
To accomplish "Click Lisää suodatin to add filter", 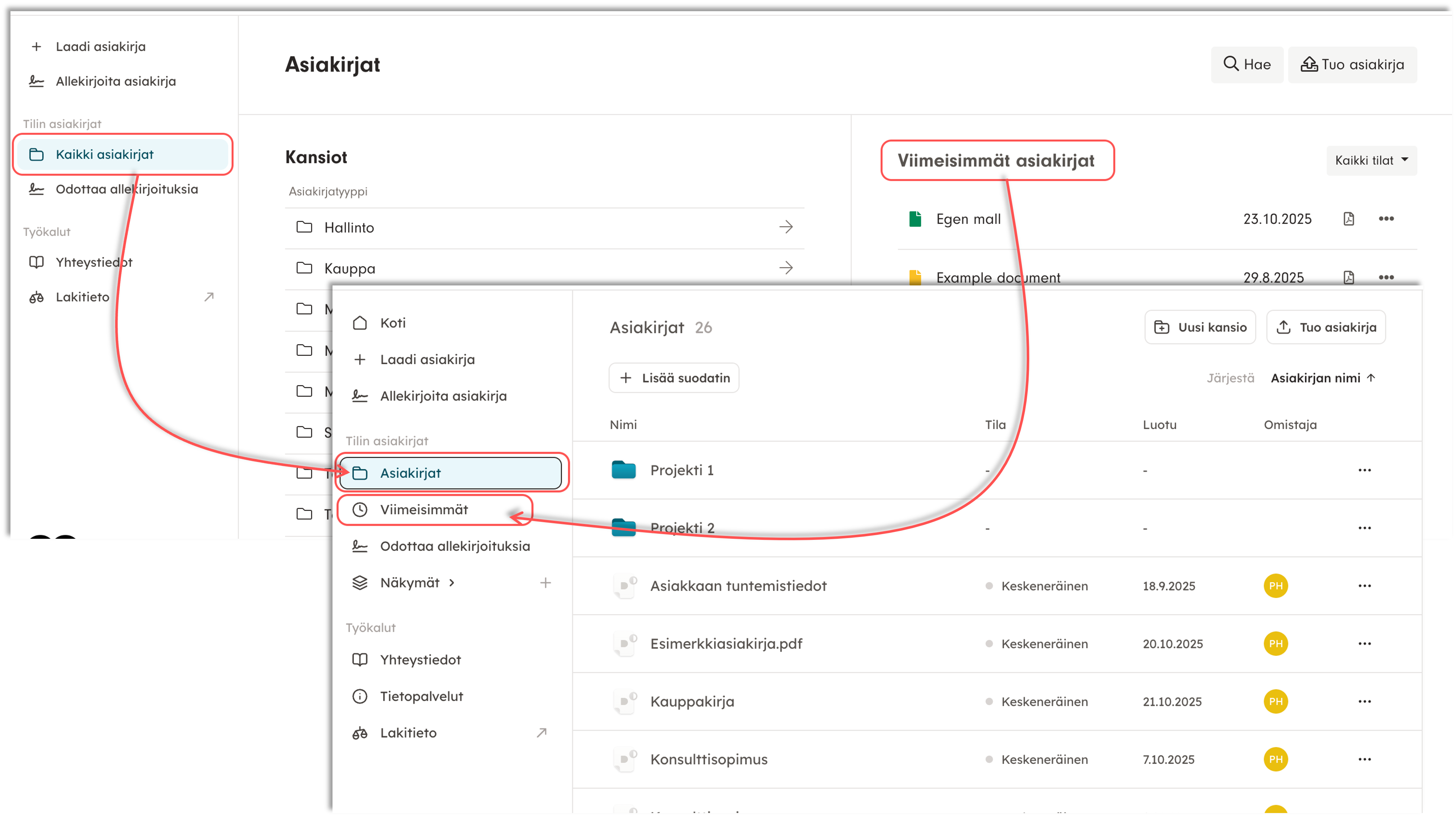I will pyautogui.click(x=674, y=378).
